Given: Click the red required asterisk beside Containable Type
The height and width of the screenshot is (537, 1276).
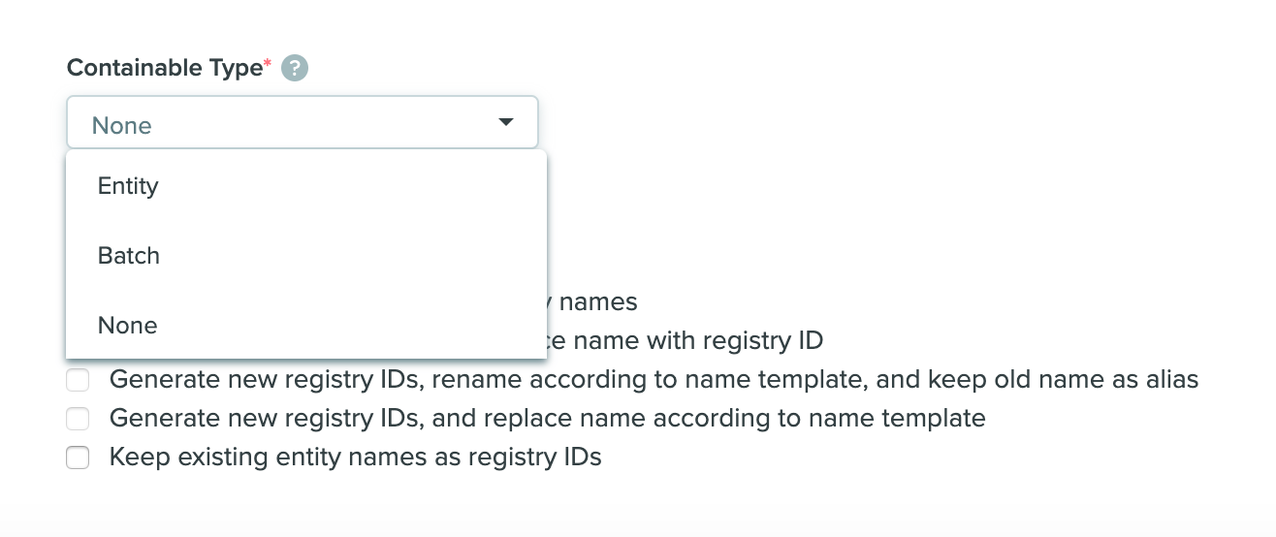Looking at the screenshot, I should coord(267,65).
